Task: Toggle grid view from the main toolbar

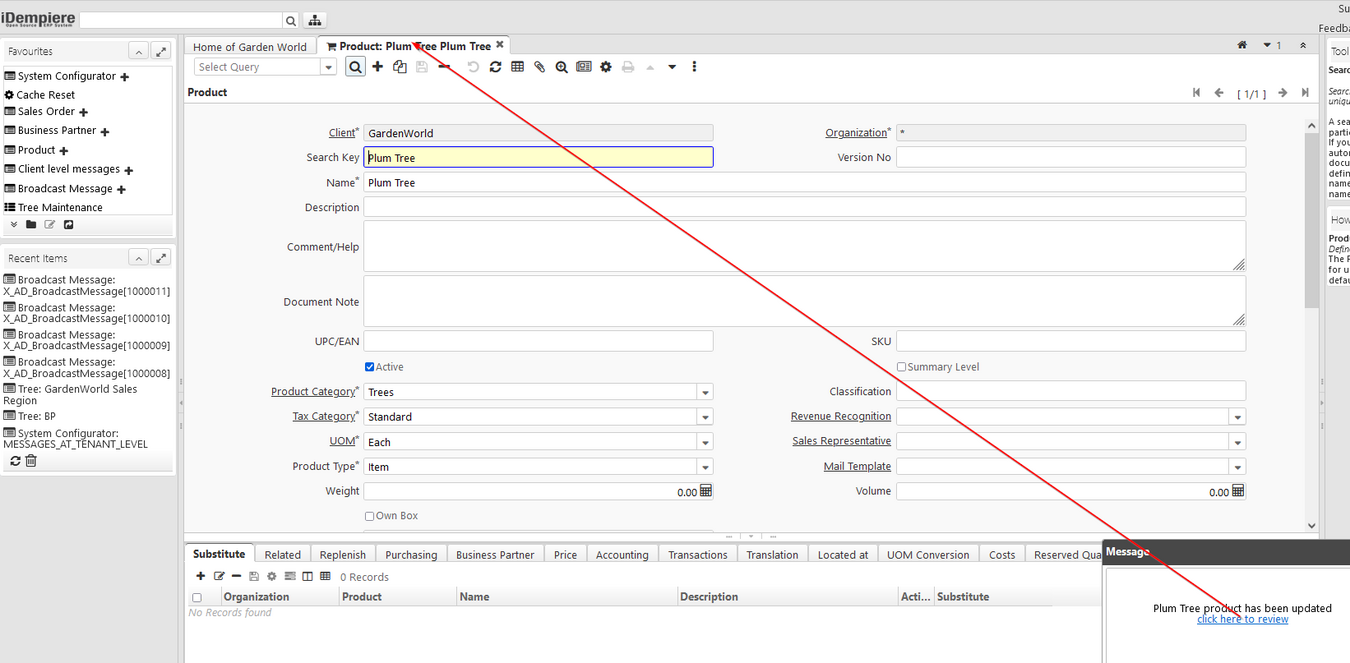Action: point(517,67)
